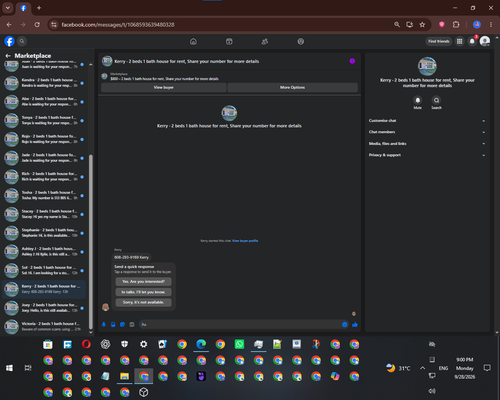Viewport: 500px width, 400px height.
Task: Open the Victoria conversation in the chat list
Action: pyautogui.click(x=44, y=326)
